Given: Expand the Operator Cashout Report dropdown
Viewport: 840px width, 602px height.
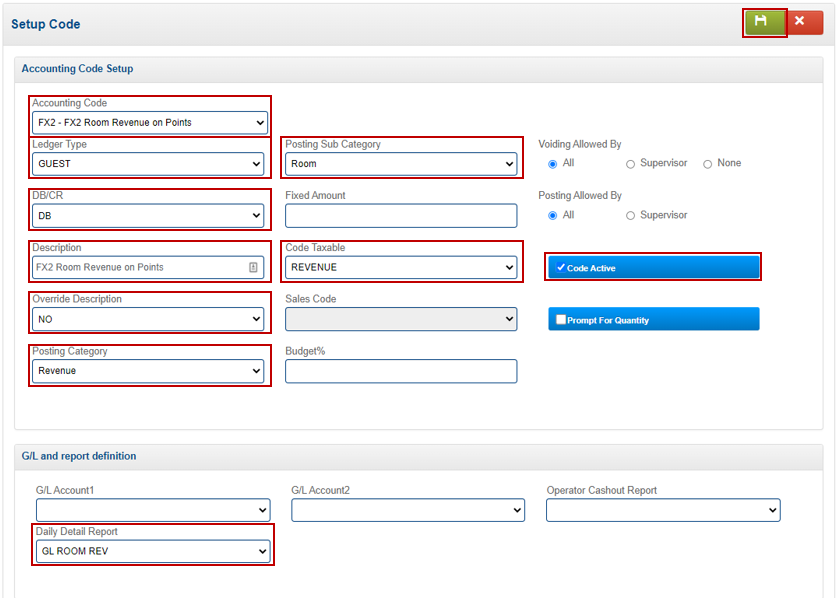Looking at the screenshot, I should 663,510.
